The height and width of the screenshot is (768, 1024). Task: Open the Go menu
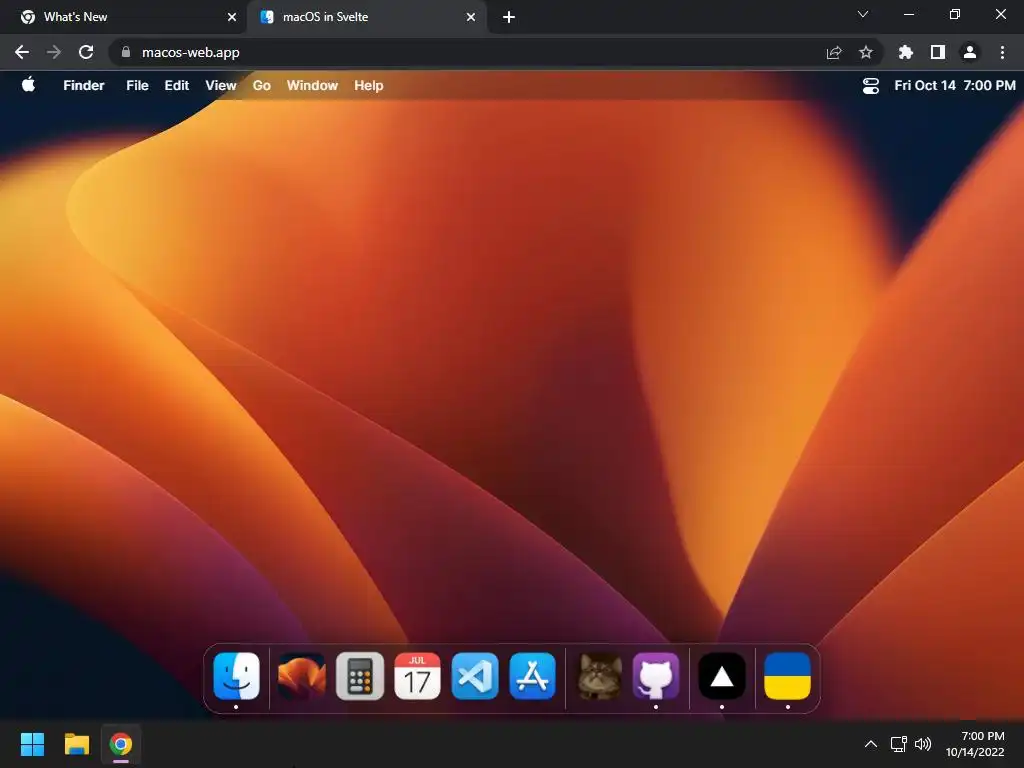261,86
